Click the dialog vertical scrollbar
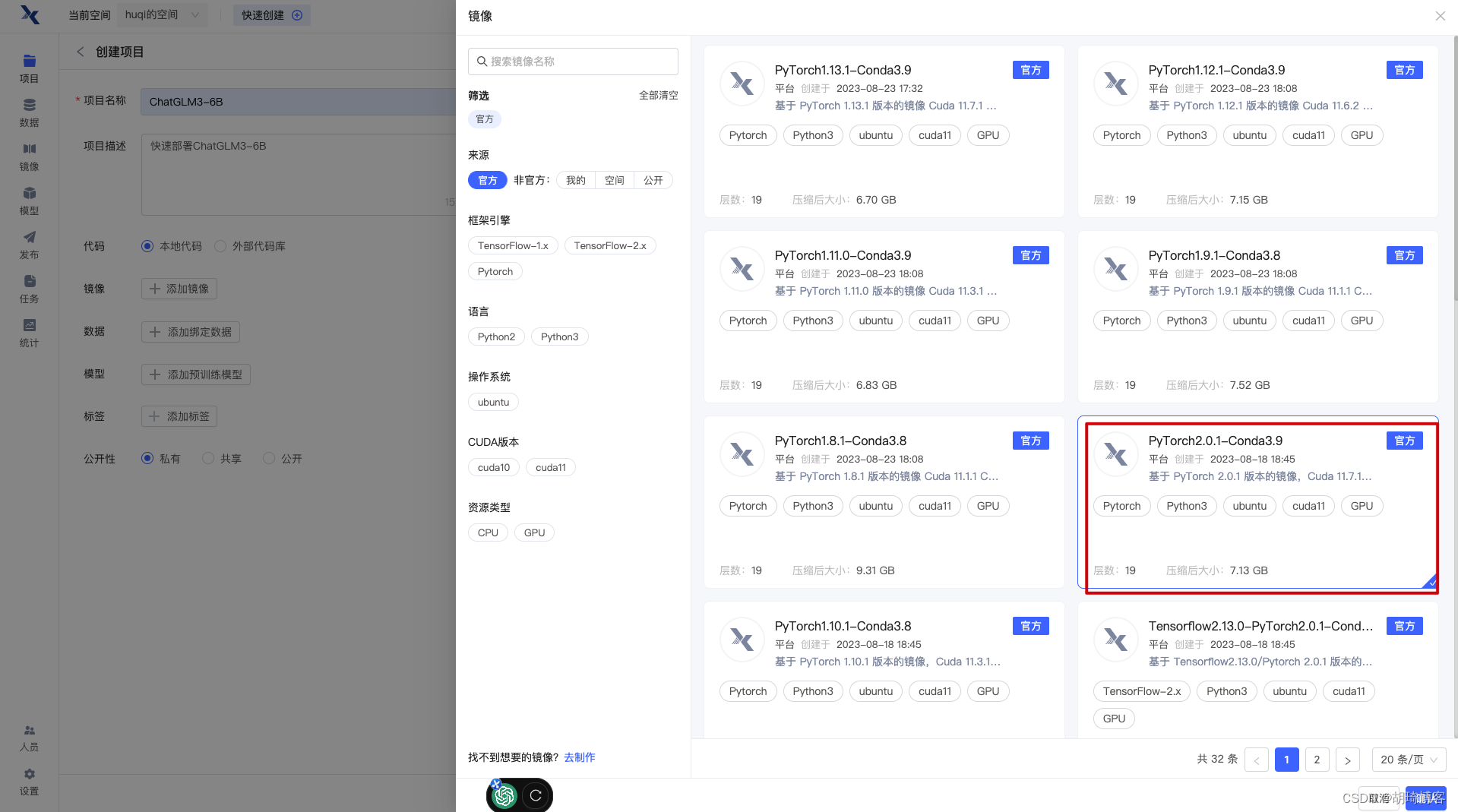The image size is (1458, 812). pos(1454,167)
